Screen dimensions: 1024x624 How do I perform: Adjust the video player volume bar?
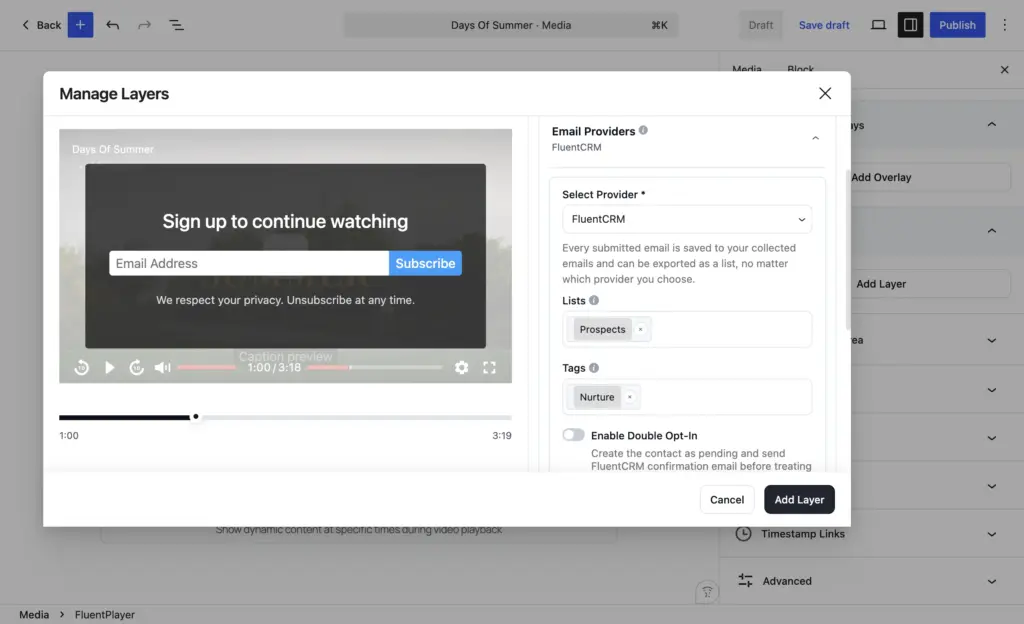(206, 367)
